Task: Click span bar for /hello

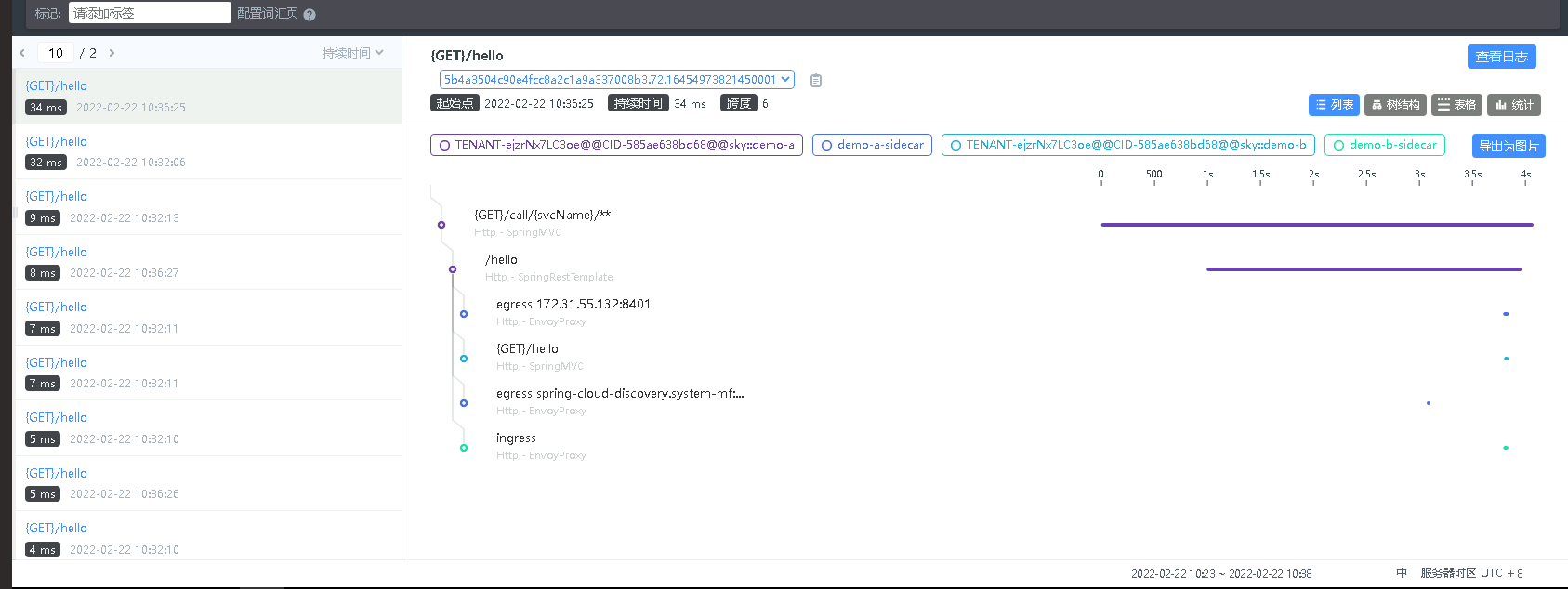Action: 1364,269
